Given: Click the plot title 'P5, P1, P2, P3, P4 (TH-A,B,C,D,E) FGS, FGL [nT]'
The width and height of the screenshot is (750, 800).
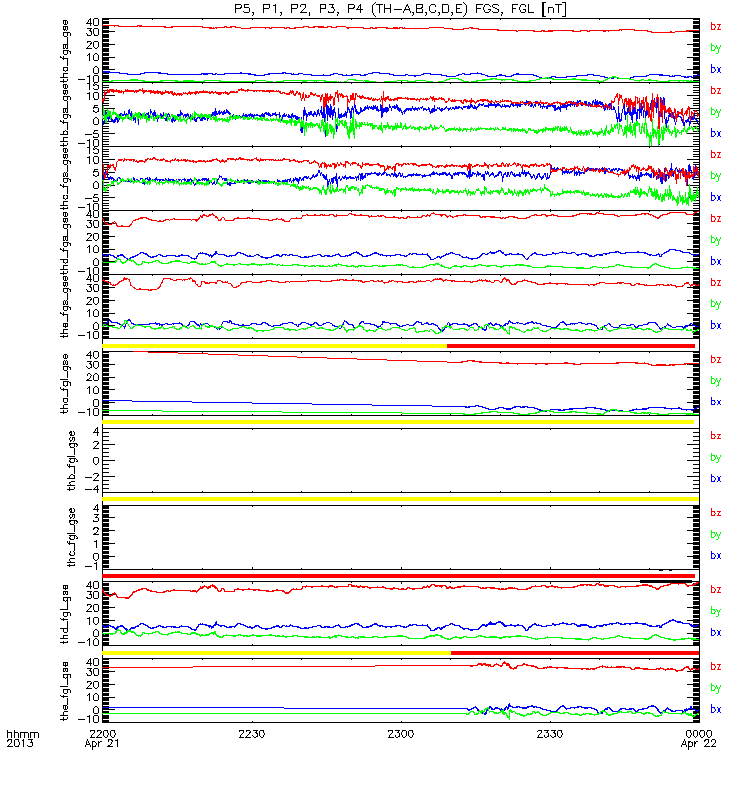Looking at the screenshot, I should [x=400, y=9].
